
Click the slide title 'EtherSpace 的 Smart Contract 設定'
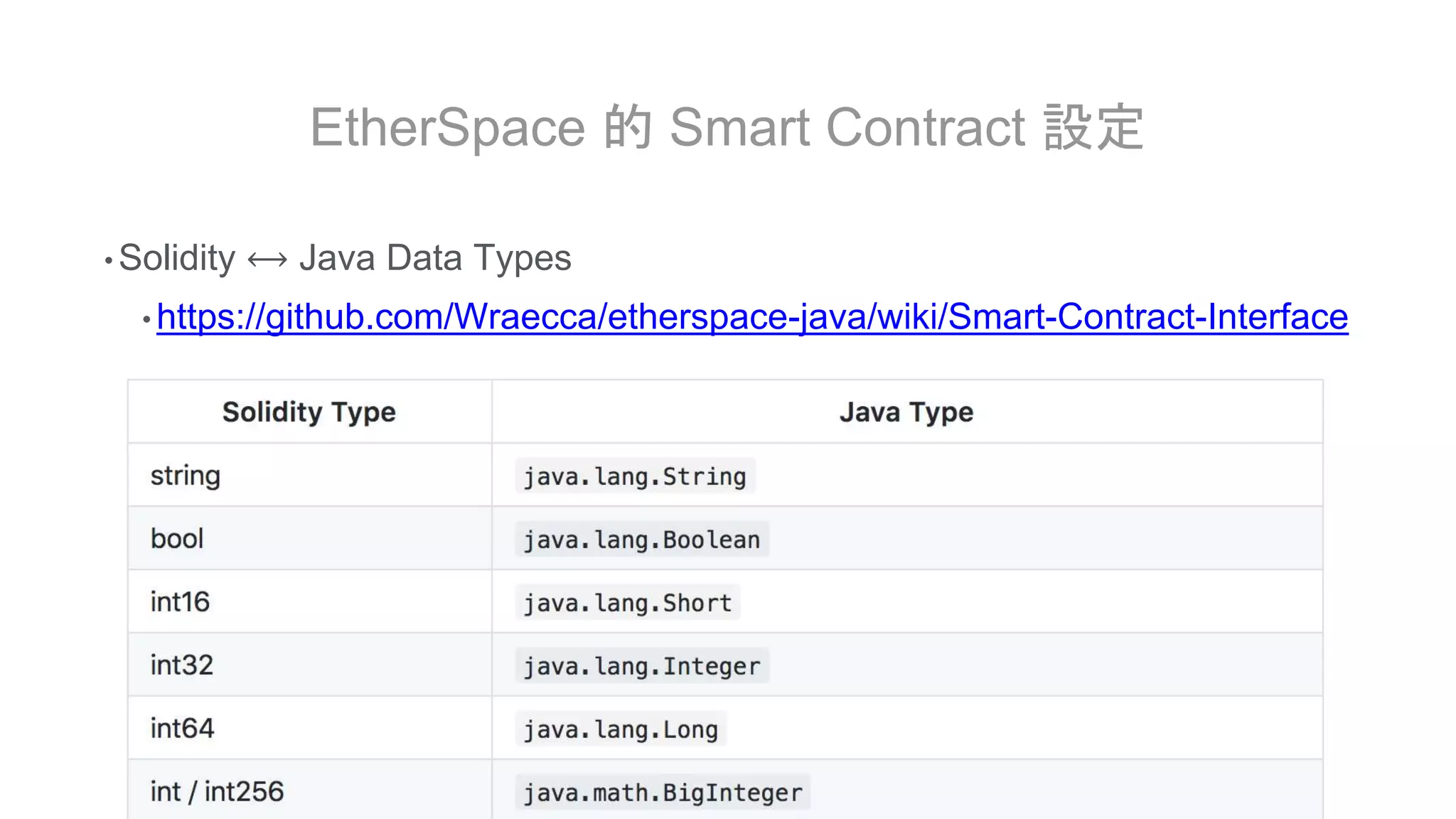[727, 127]
